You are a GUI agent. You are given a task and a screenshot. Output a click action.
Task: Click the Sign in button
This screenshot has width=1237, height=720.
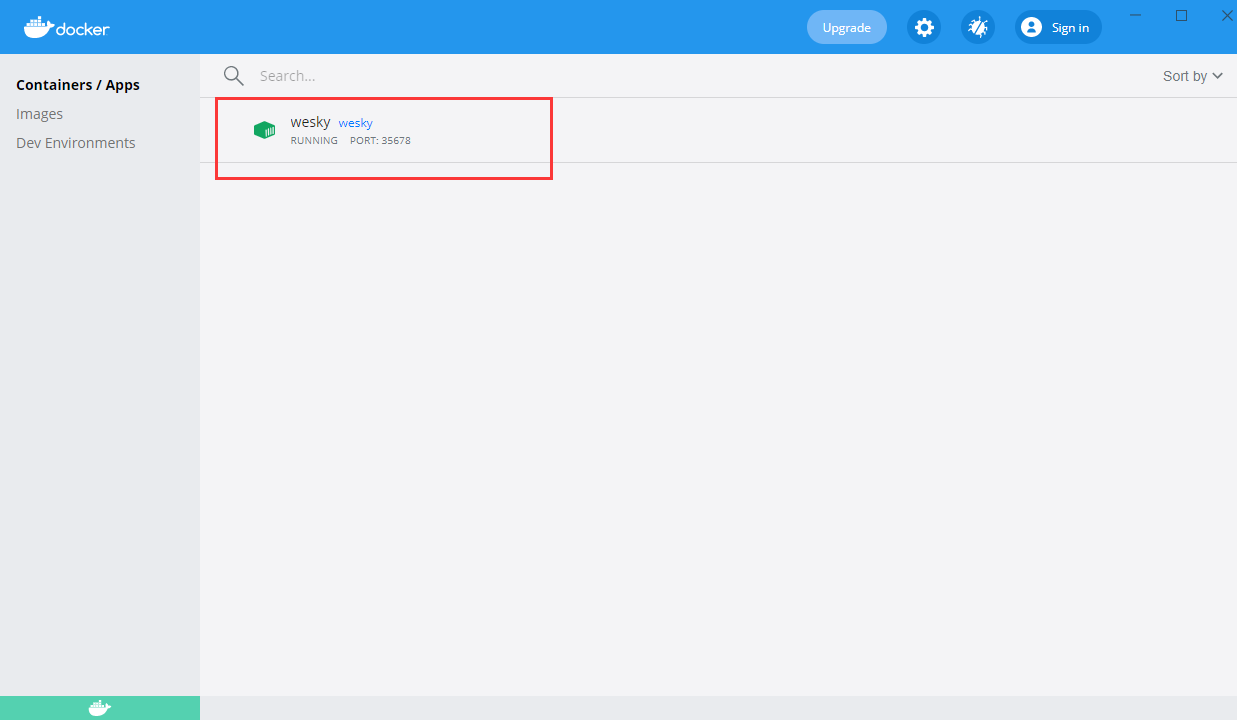point(1058,27)
